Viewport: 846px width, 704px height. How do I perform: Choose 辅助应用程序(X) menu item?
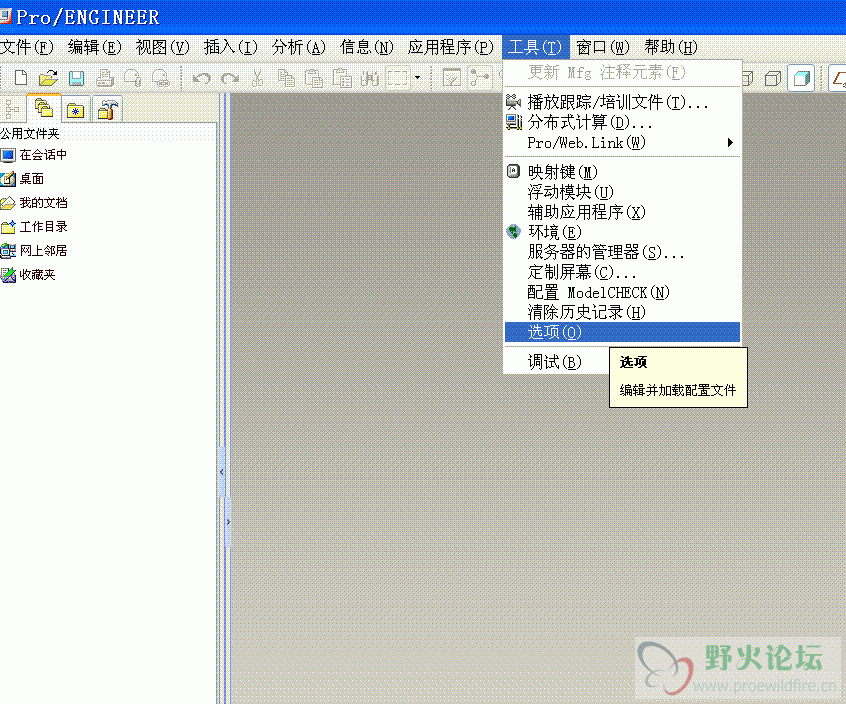click(x=622, y=212)
